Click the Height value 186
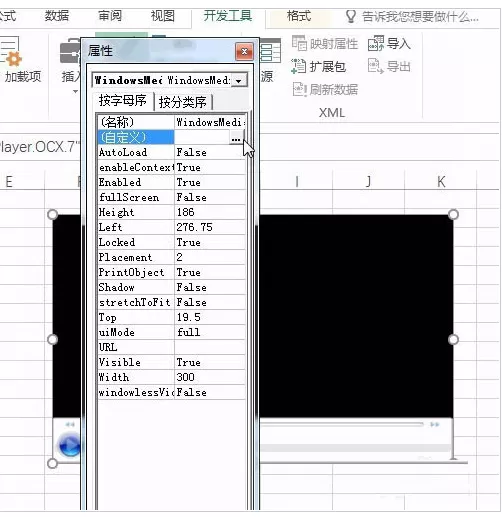 coord(210,212)
